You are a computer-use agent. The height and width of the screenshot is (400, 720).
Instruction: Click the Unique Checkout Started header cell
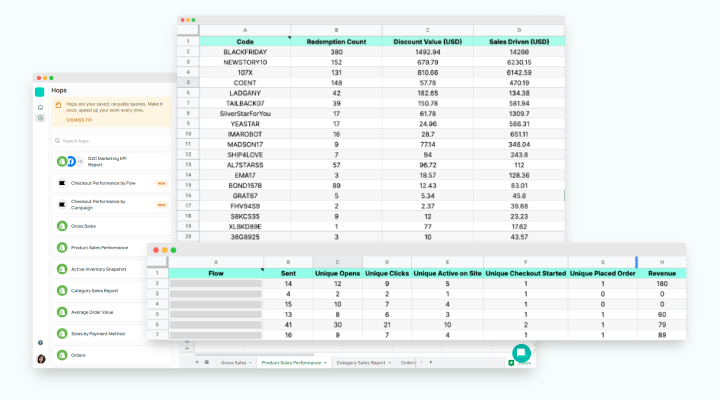526,273
